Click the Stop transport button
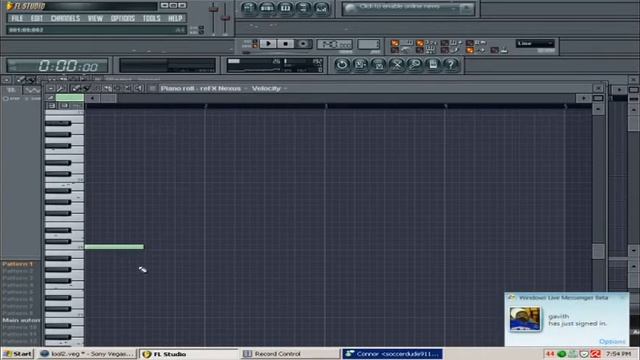This screenshot has width=640, height=360. tap(286, 44)
